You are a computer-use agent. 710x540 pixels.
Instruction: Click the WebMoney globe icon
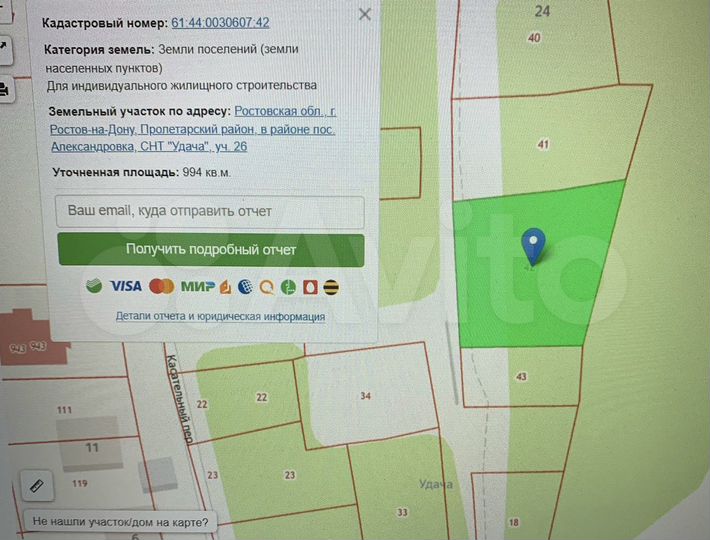(x=245, y=287)
